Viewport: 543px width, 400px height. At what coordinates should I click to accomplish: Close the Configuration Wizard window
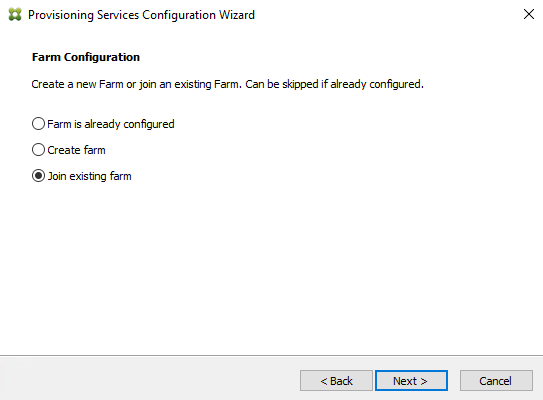528,14
